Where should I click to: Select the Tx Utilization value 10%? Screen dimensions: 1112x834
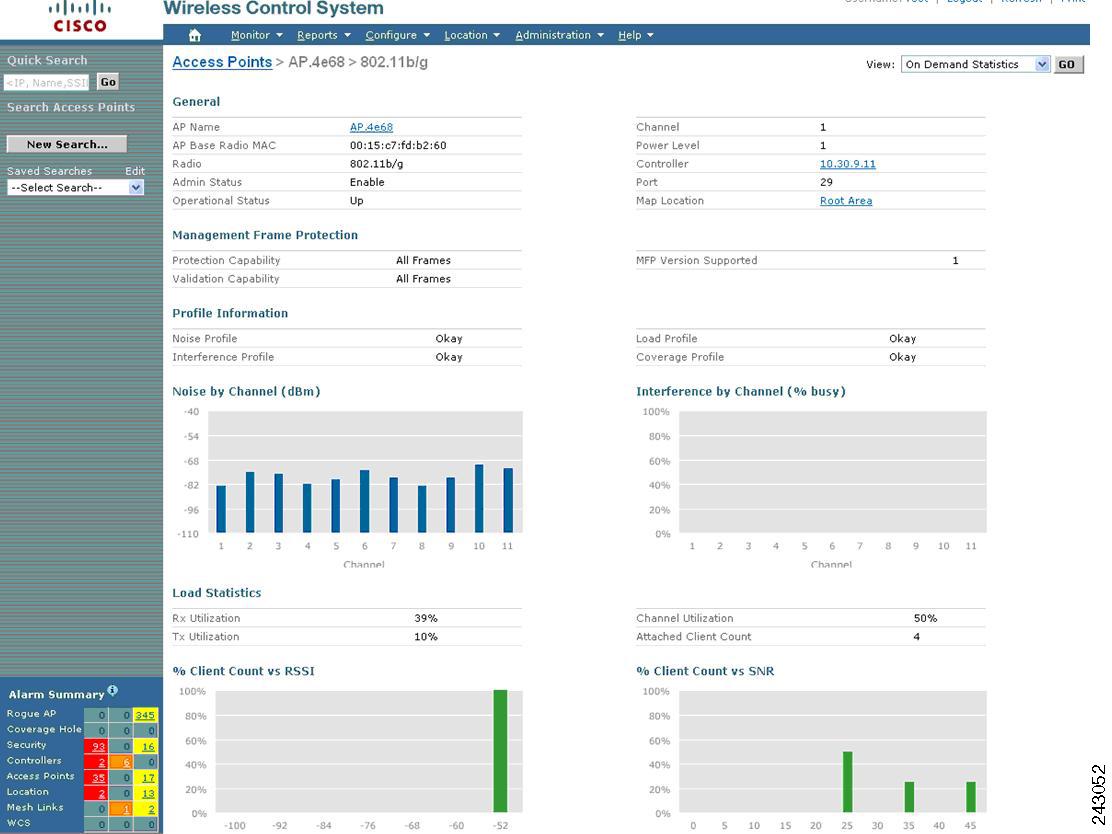coord(426,637)
